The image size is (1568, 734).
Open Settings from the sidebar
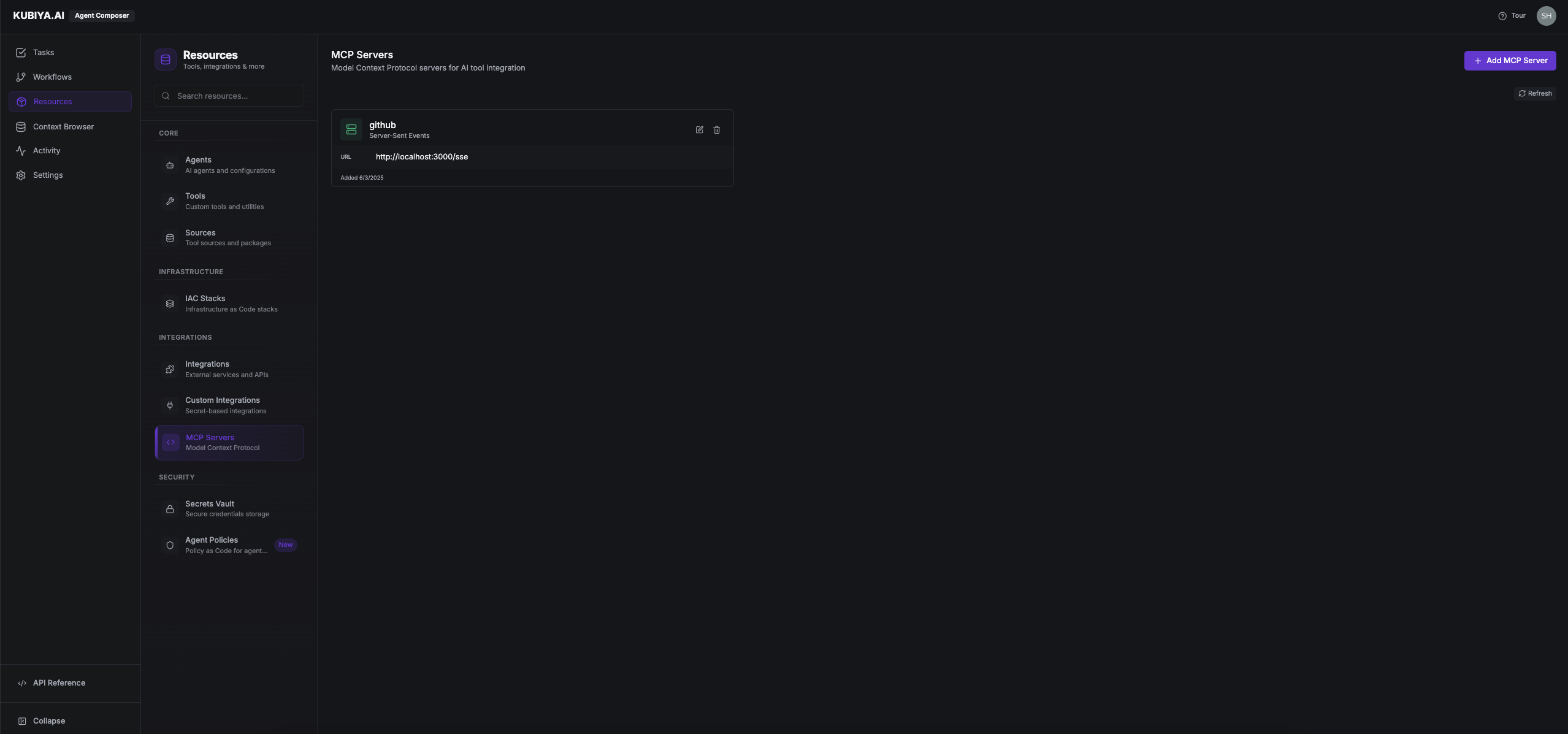pyautogui.click(x=70, y=175)
